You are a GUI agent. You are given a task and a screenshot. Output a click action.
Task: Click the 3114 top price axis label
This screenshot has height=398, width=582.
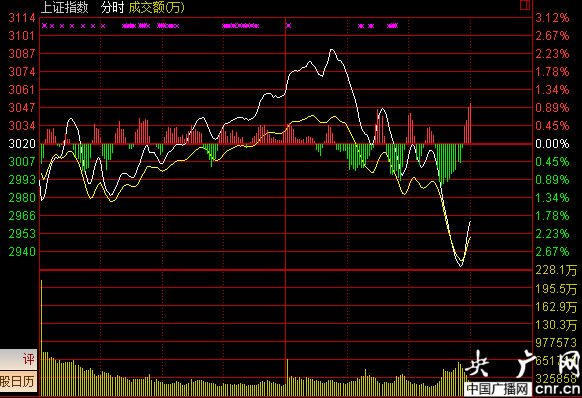22,17
